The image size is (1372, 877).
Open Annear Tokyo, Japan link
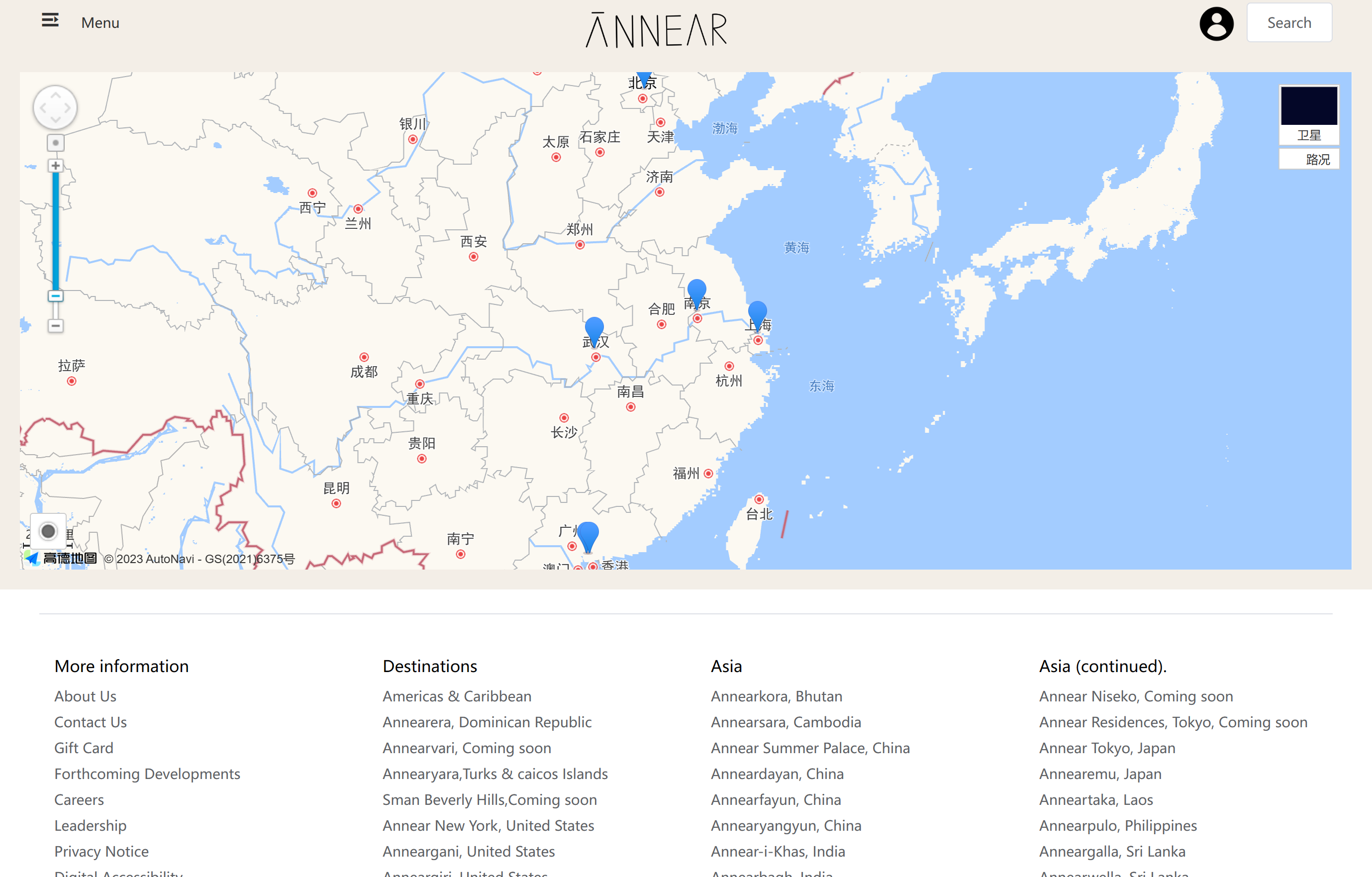(x=1107, y=748)
